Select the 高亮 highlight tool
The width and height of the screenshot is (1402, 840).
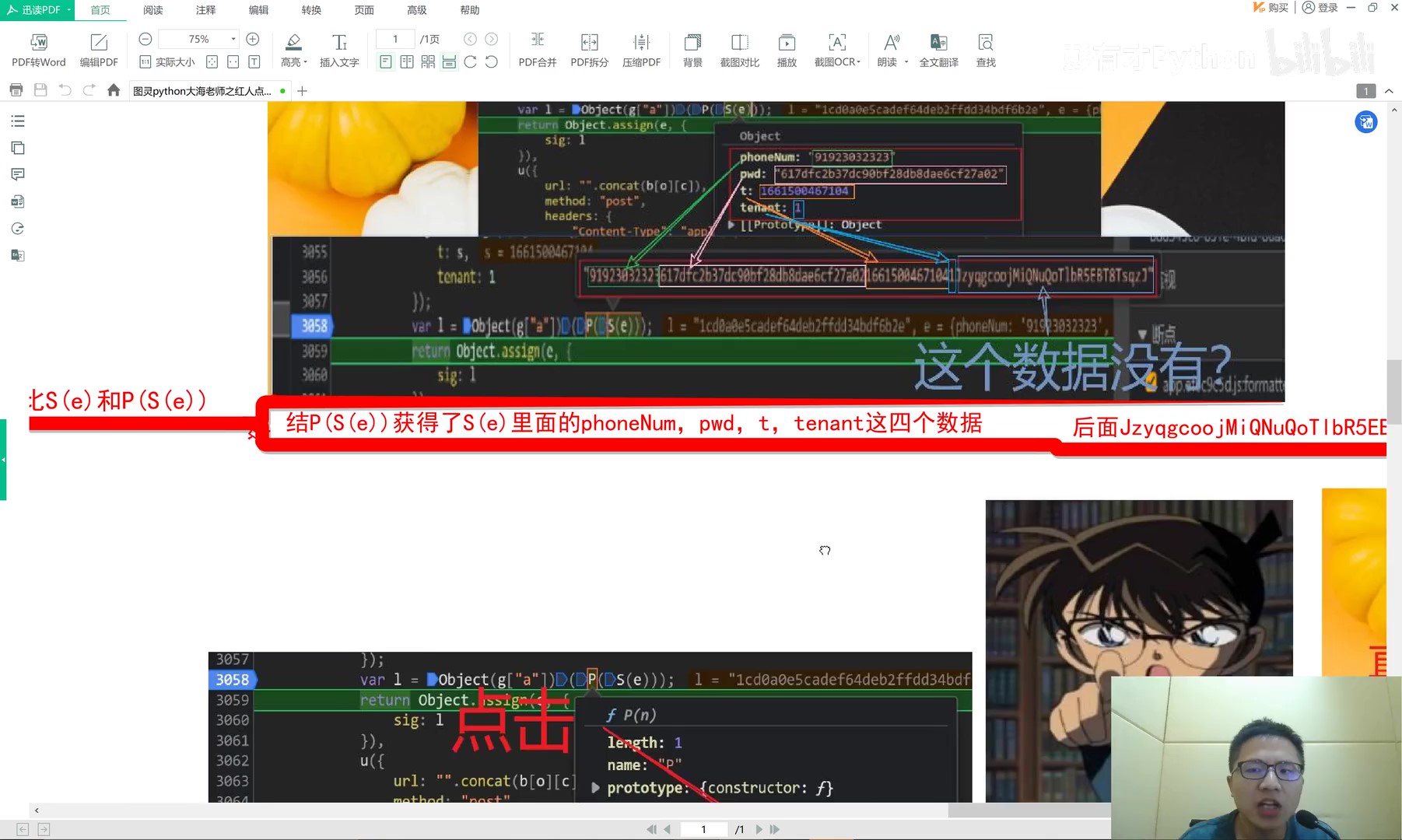(293, 51)
